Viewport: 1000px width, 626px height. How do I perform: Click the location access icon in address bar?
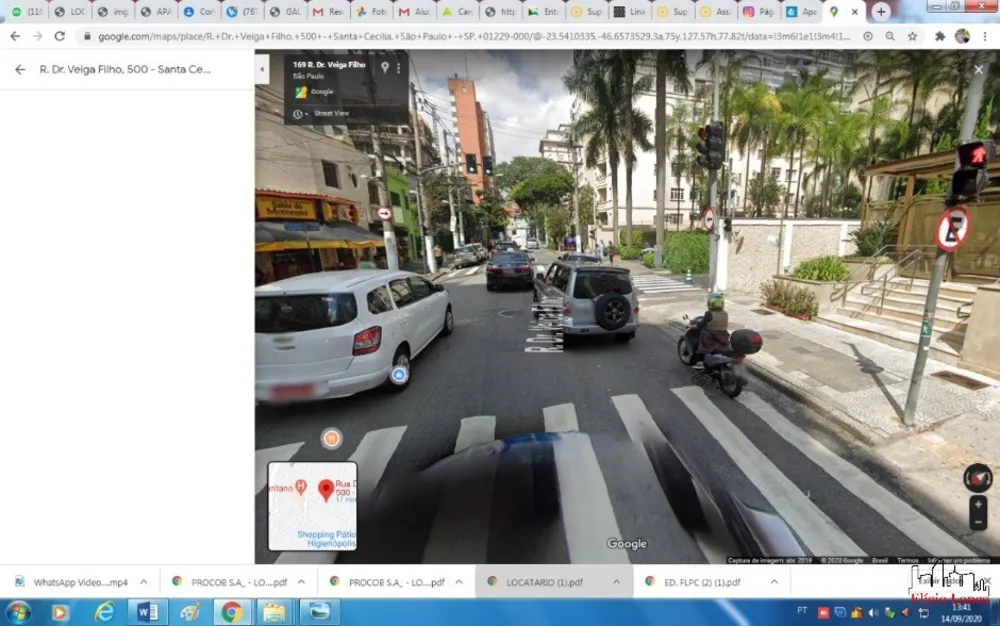click(x=868, y=37)
